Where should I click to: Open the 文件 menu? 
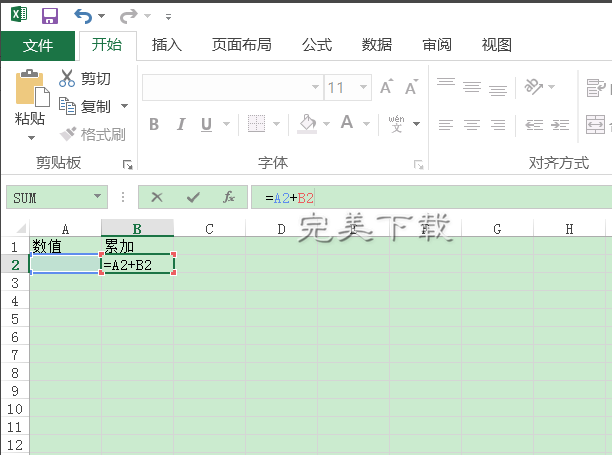38,46
